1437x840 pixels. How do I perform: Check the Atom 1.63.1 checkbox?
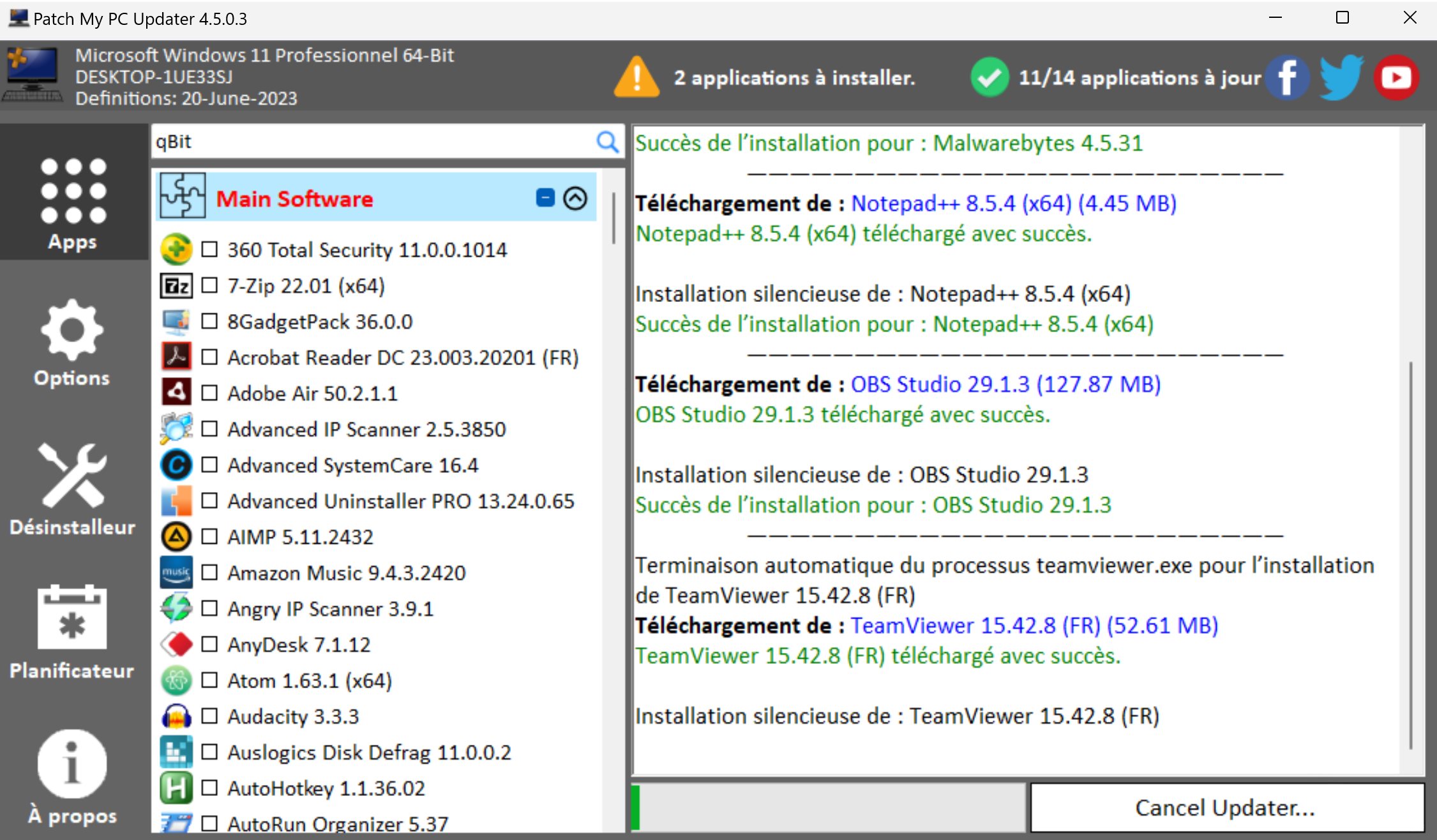pos(209,680)
